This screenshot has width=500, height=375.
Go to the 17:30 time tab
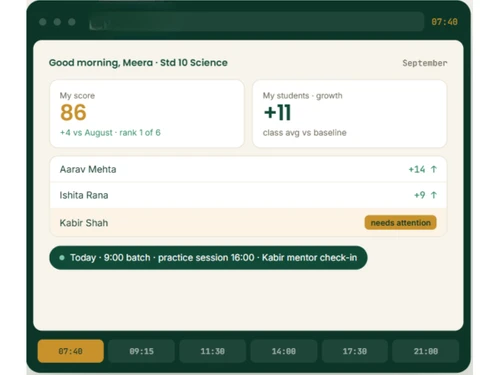[x=355, y=351]
